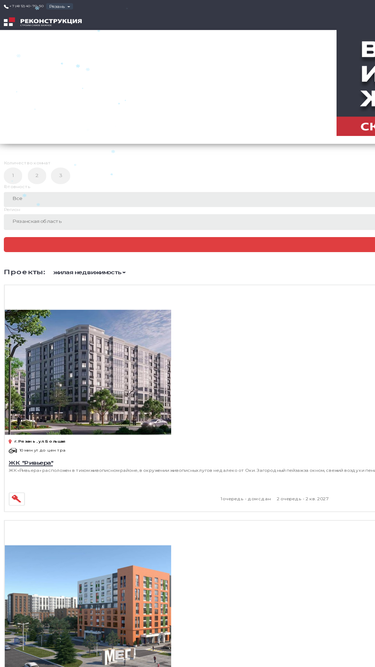Viewport: 375px width, 667px height.
Task: Click the red location pin icon
Action: 10,442
